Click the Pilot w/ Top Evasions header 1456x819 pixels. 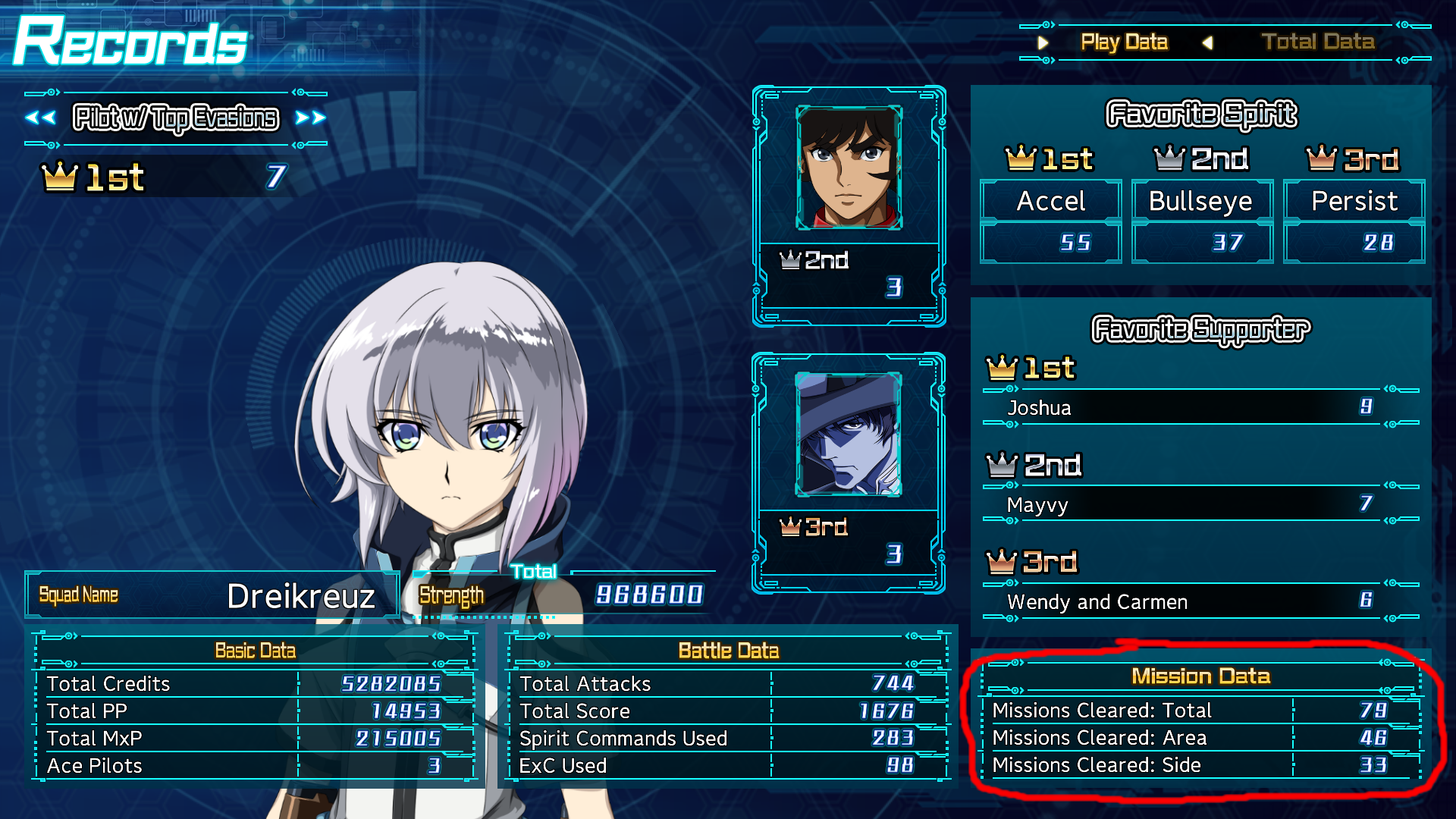(176, 118)
